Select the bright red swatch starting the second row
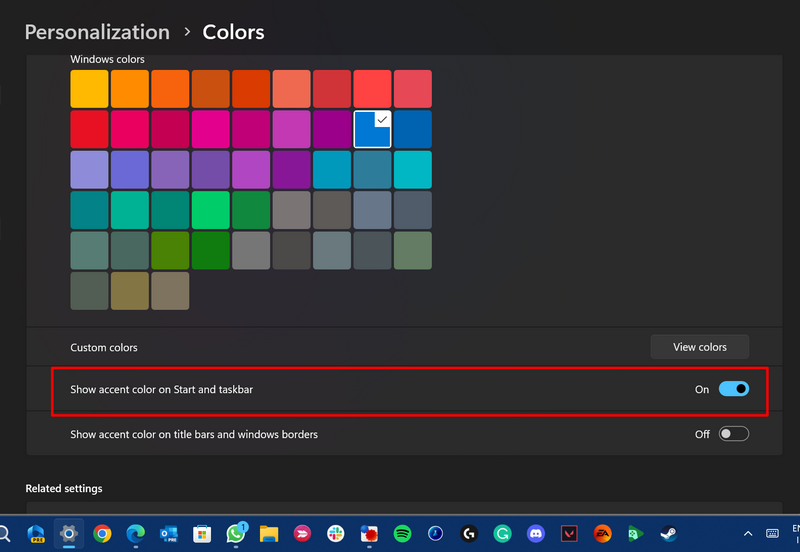Image resolution: width=800 pixels, height=552 pixels. 89,129
